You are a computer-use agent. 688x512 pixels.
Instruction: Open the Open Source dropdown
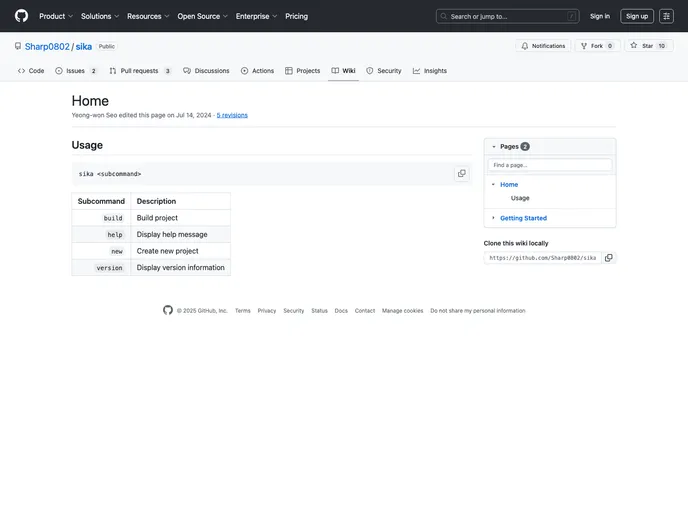click(x=202, y=16)
